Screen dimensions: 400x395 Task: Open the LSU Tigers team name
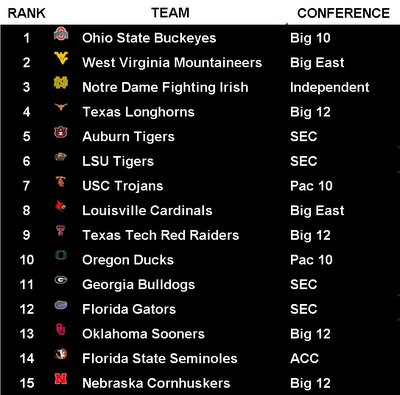pos(118,162)
